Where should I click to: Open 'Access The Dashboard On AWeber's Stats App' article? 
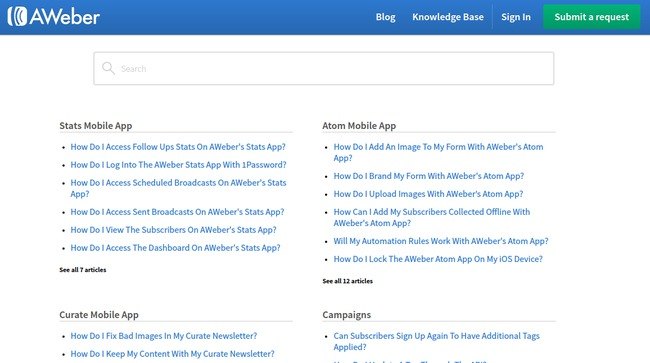click(x=175, y=248)
